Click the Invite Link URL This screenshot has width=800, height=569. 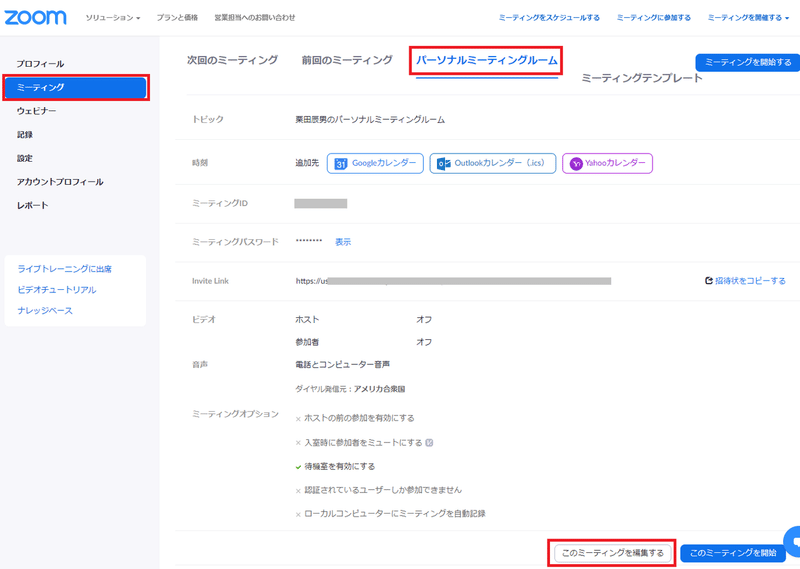pos(453,281)
